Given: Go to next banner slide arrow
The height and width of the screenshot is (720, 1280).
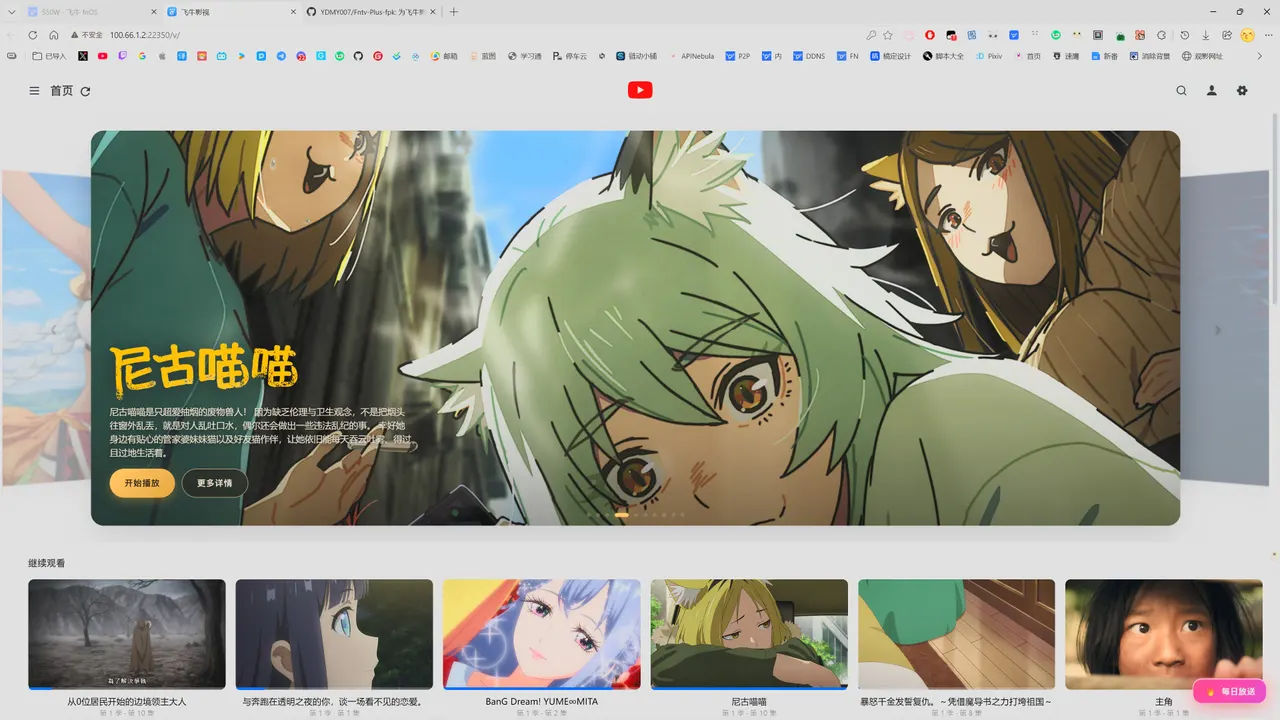Looking at the screenshot, I should pyautogui.click(x=1217, y=330).
